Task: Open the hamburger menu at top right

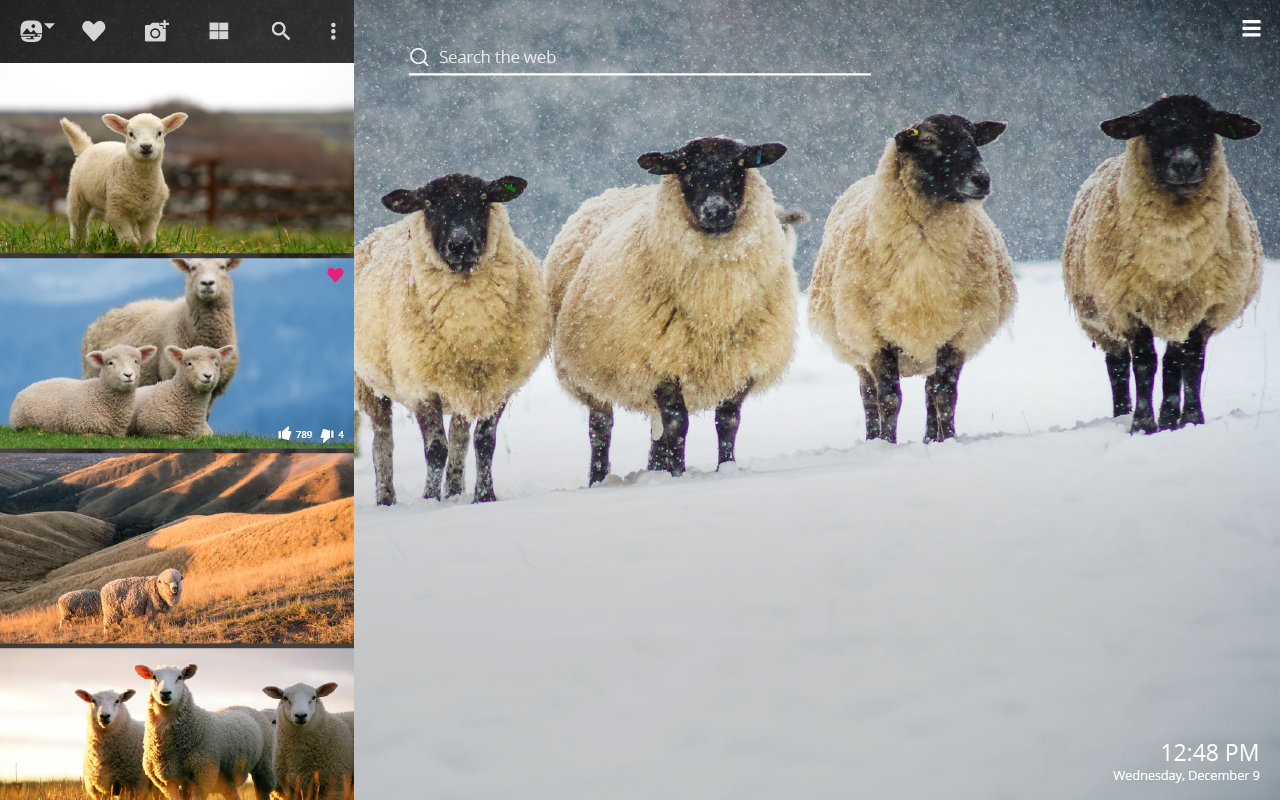Action: [1251, 28]
